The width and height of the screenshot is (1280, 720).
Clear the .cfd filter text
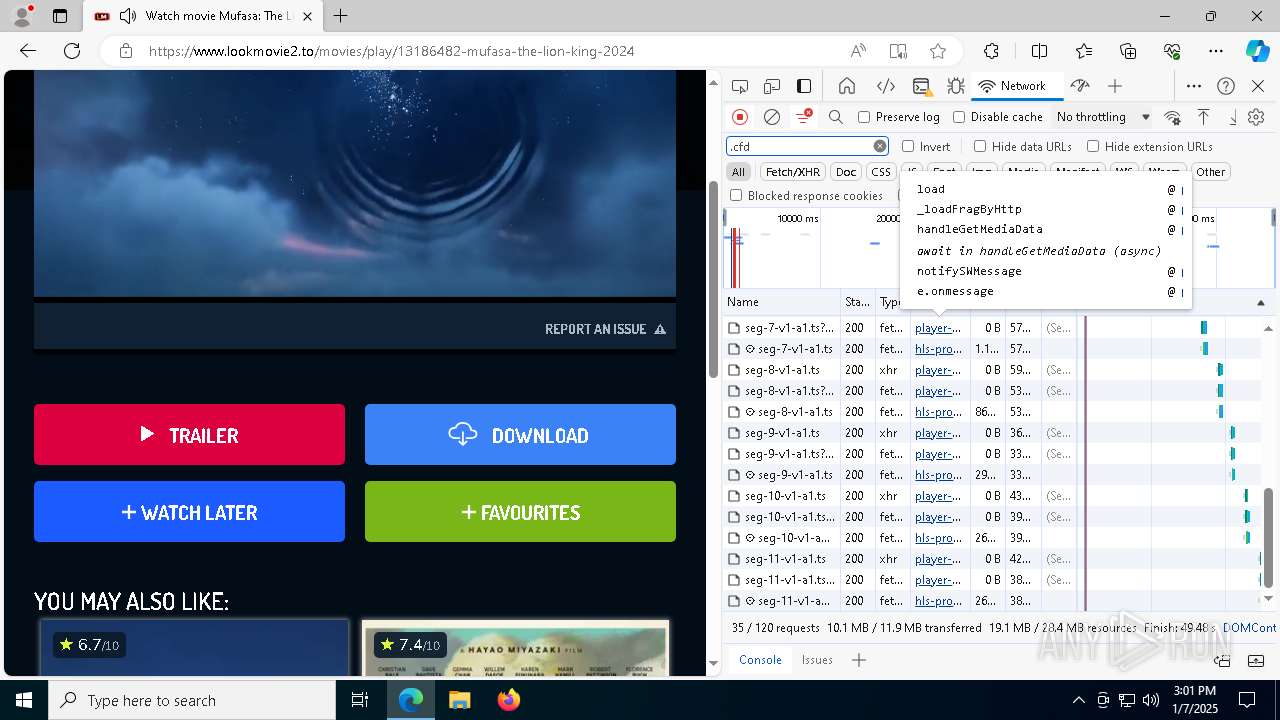pyautogui.click(x=880, y=146)
